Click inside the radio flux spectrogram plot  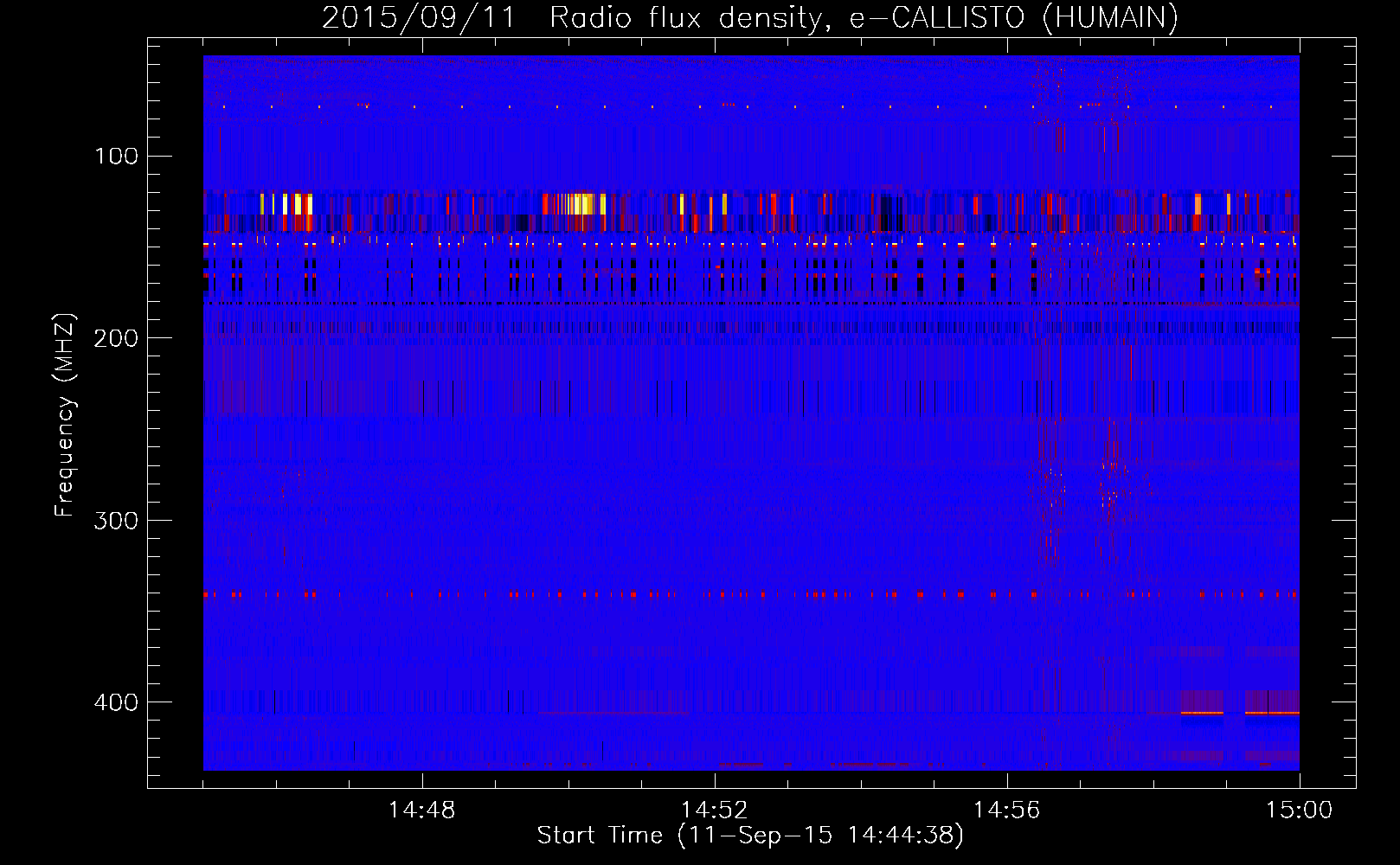[x=751, y=413]
